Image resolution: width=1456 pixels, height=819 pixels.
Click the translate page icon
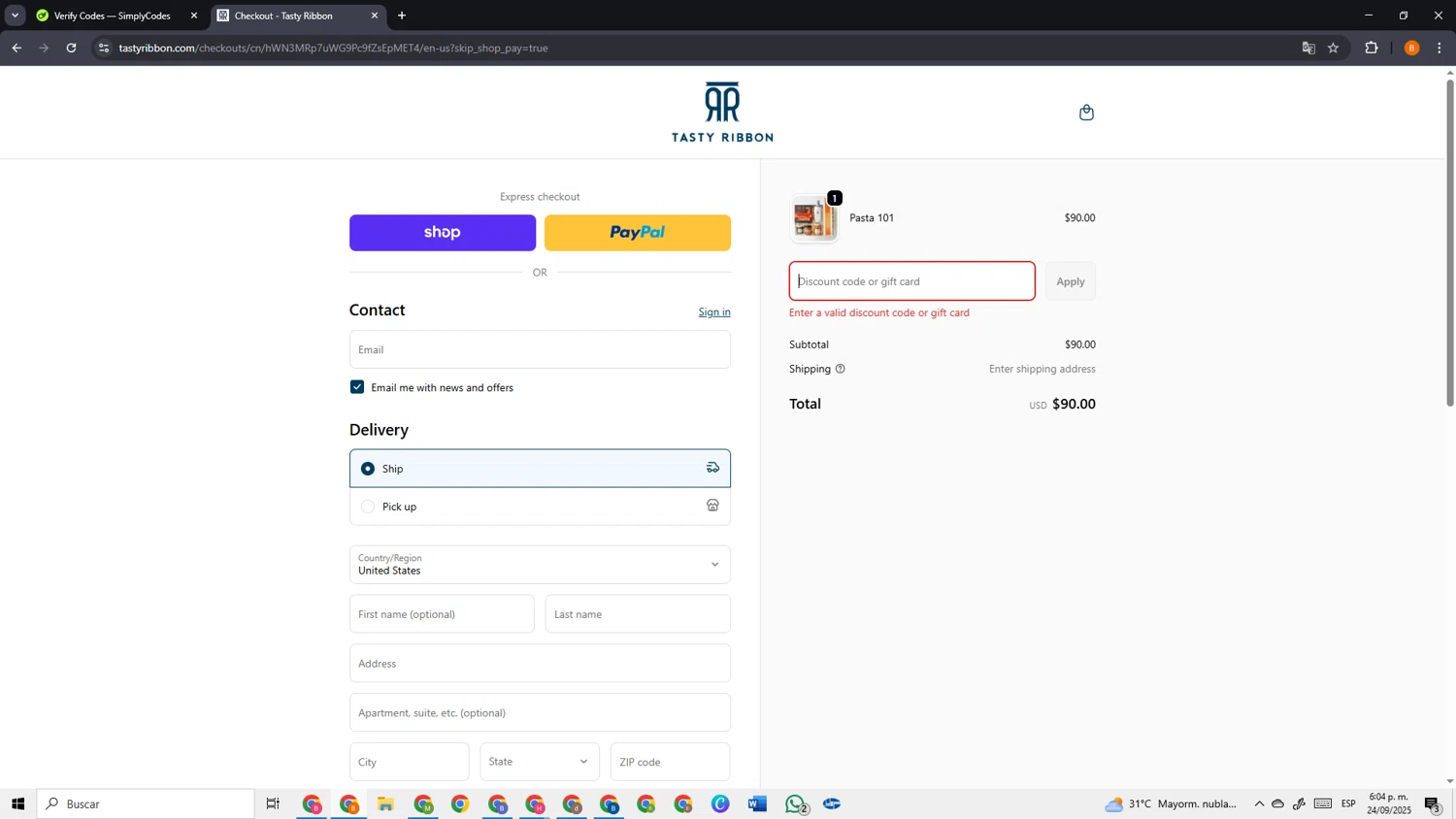[1308, 48]
